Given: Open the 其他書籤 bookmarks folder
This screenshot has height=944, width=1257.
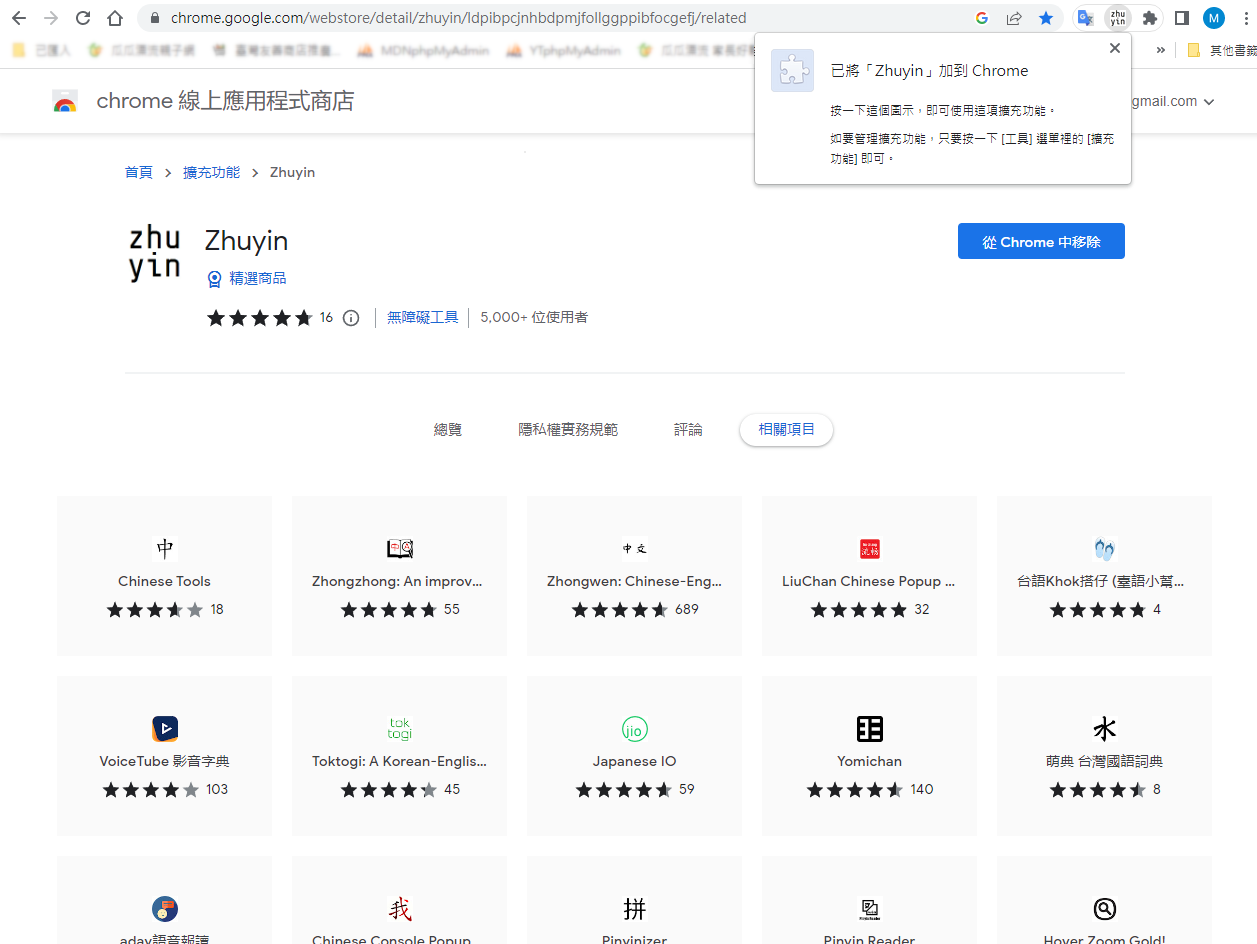Looking at the screenshot, I should click(x=1221, y=50).
